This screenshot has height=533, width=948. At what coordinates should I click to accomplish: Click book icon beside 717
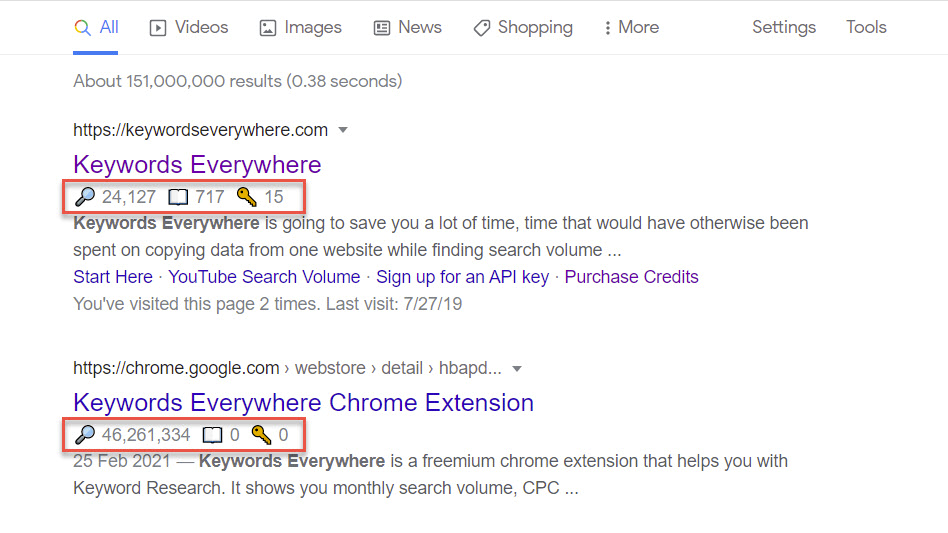tap(180, 197)
